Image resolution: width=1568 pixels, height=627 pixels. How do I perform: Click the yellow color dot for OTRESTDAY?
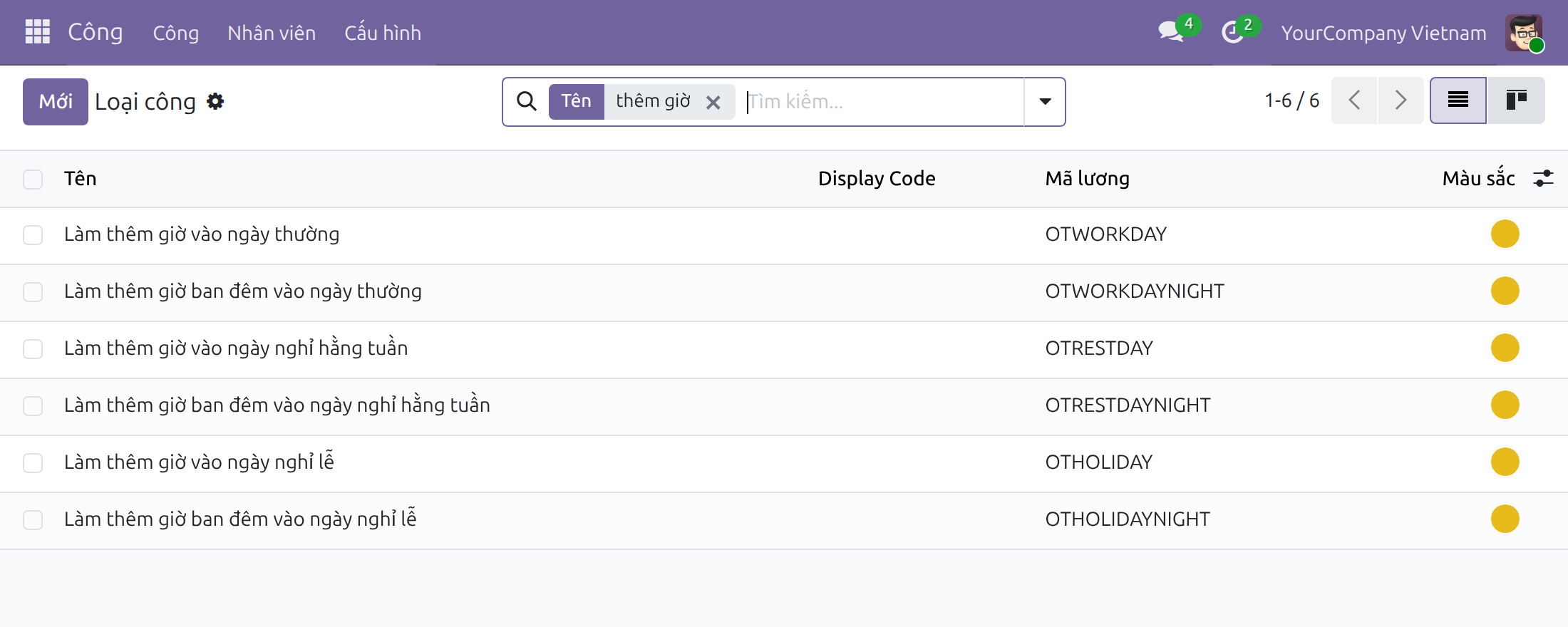tap(1505, 348)
